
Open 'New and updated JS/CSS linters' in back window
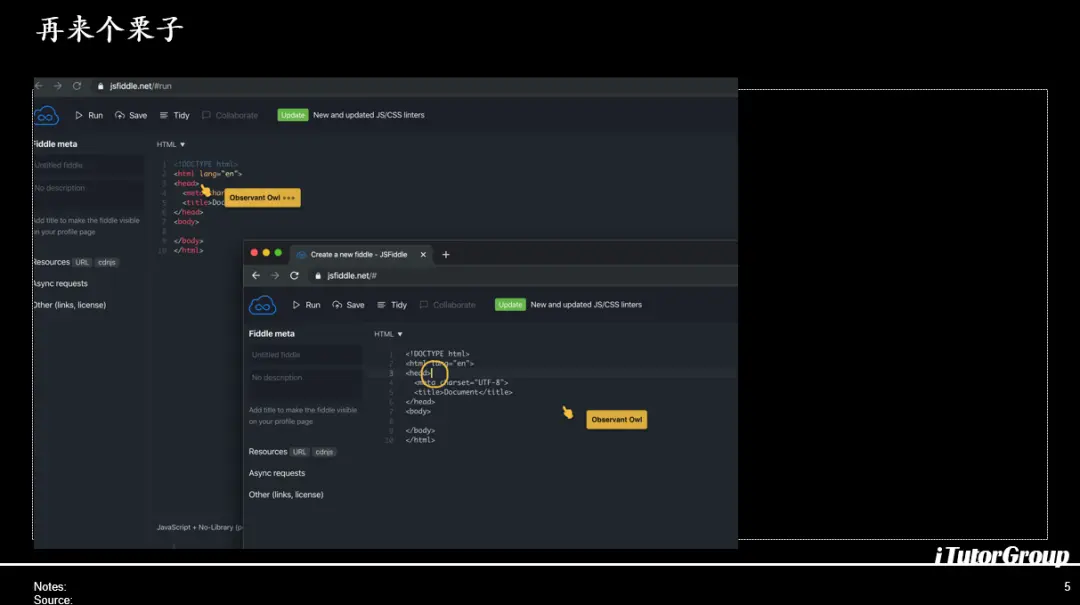click(368, 115)
